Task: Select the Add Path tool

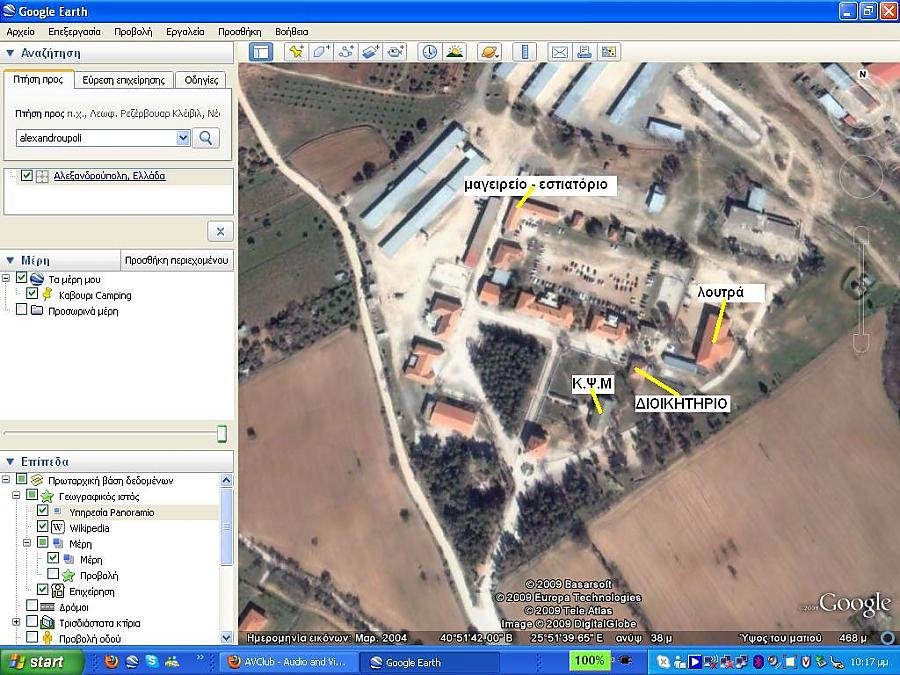Action: click(346, 52)
